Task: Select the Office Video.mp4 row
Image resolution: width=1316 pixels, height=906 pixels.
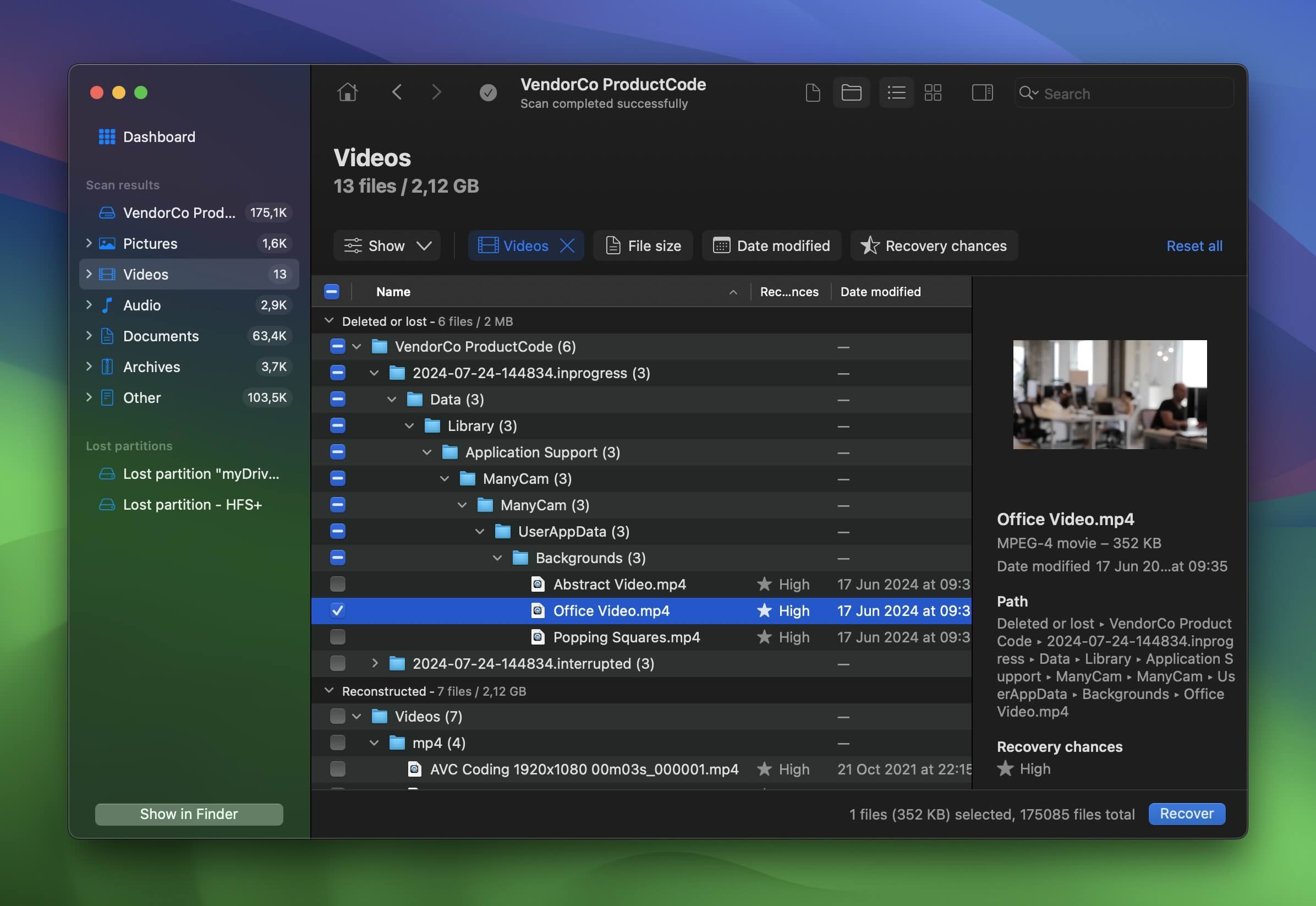Action: pos(641,610)
